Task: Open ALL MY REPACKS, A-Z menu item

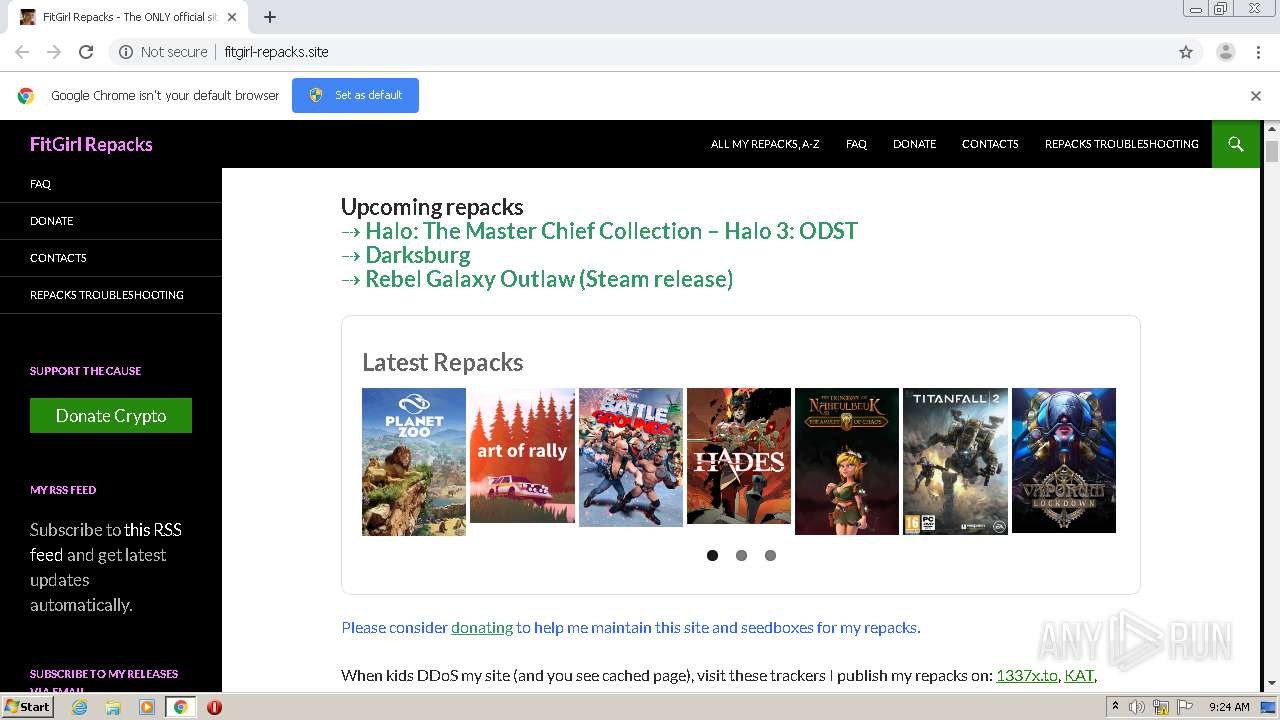Action: 765,144
